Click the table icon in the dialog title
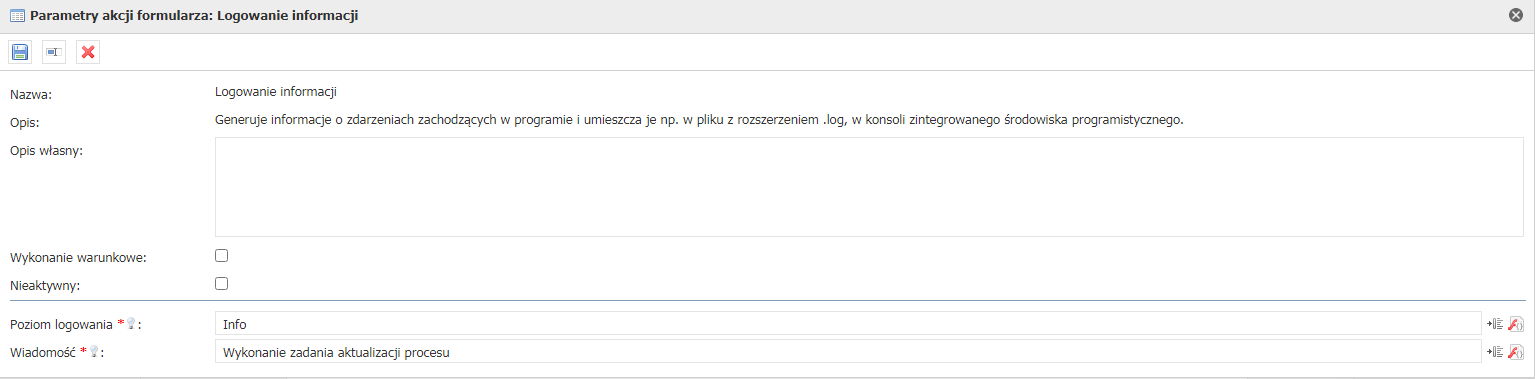The height and width of the screenshot is (379, 1535). pyautogui.click(x=17, y=16)
